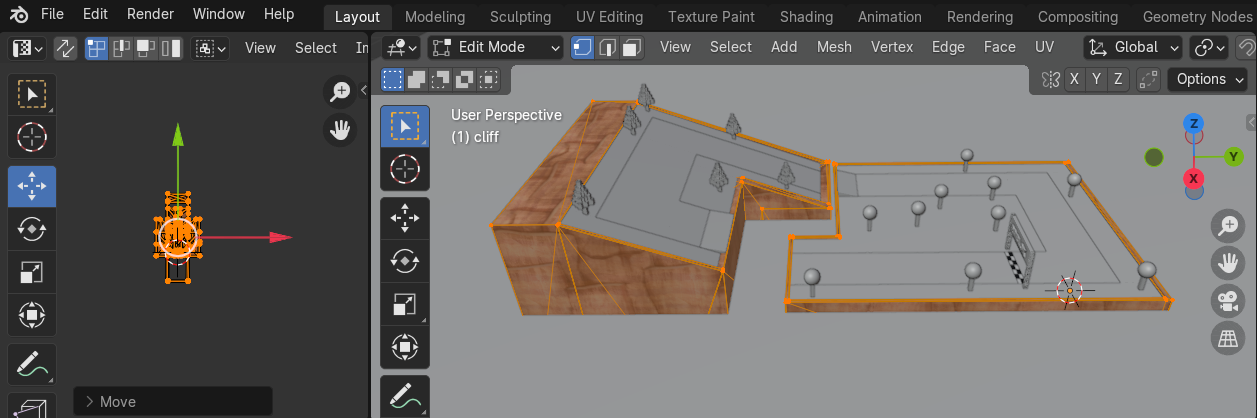Click the dark green negative Y axis ball

click(1154, 157)
